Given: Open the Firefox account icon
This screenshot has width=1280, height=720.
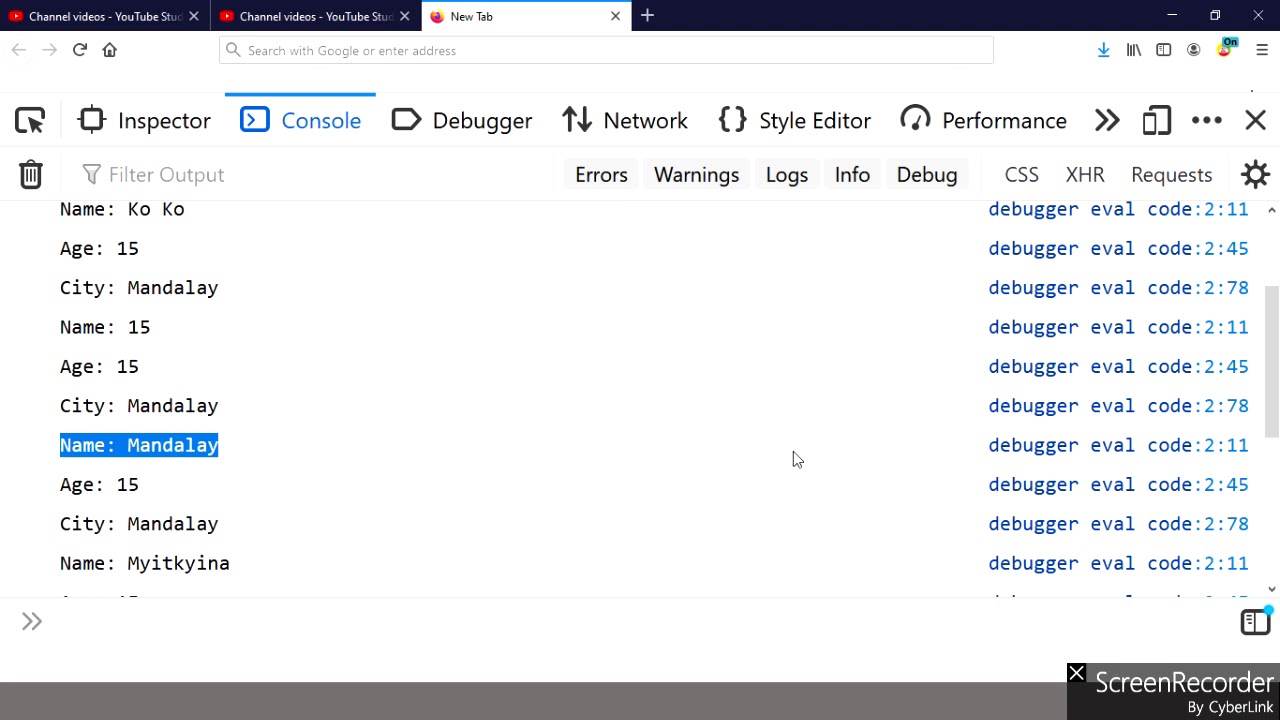Looking at the screenshot, I should (x=1193, y=50).
